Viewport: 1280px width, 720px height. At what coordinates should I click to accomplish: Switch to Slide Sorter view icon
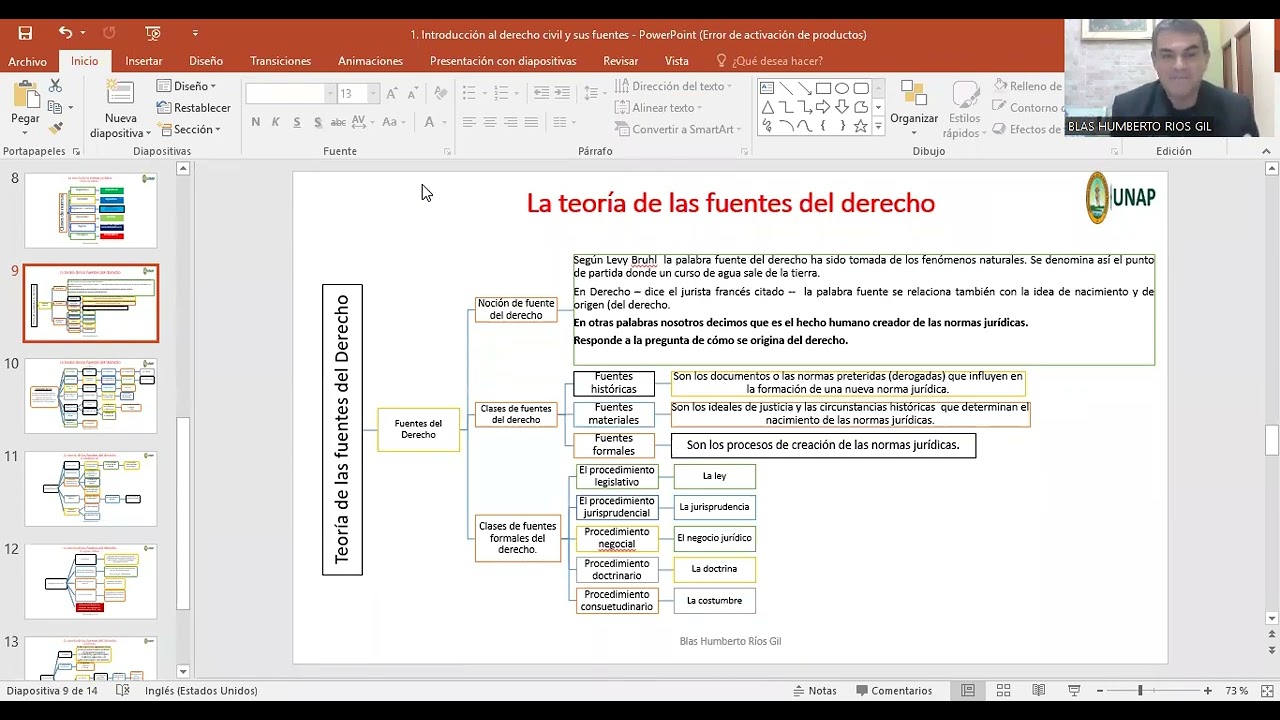[1003, 690]
